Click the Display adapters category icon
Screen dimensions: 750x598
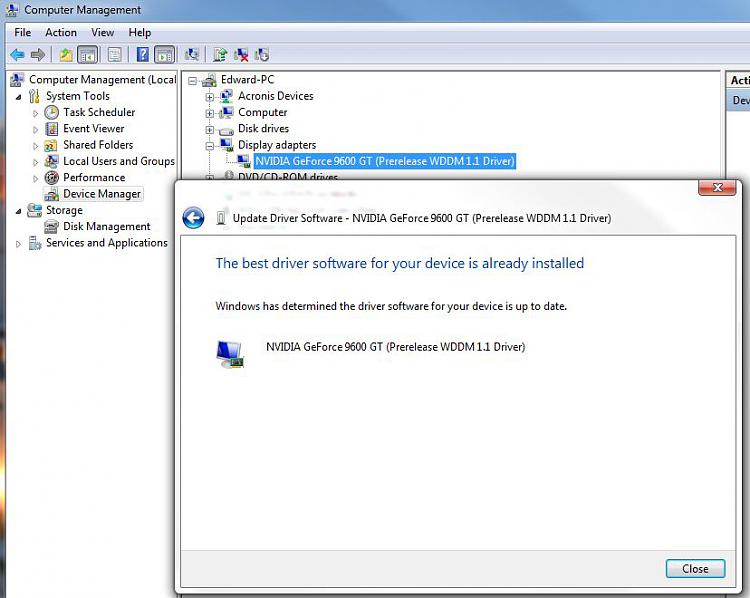tap(226, 144)
